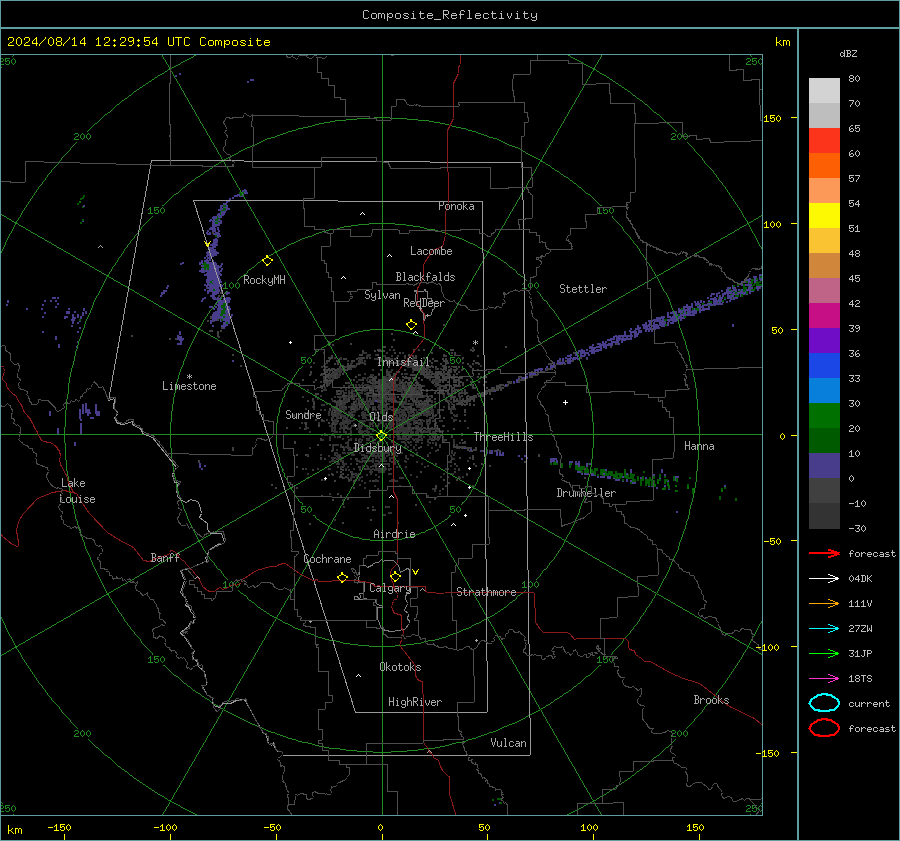900x841 pixels.
Task: Click the asterisk marker above Limestone
Action: pyautogui.click(x=189, y=377)
